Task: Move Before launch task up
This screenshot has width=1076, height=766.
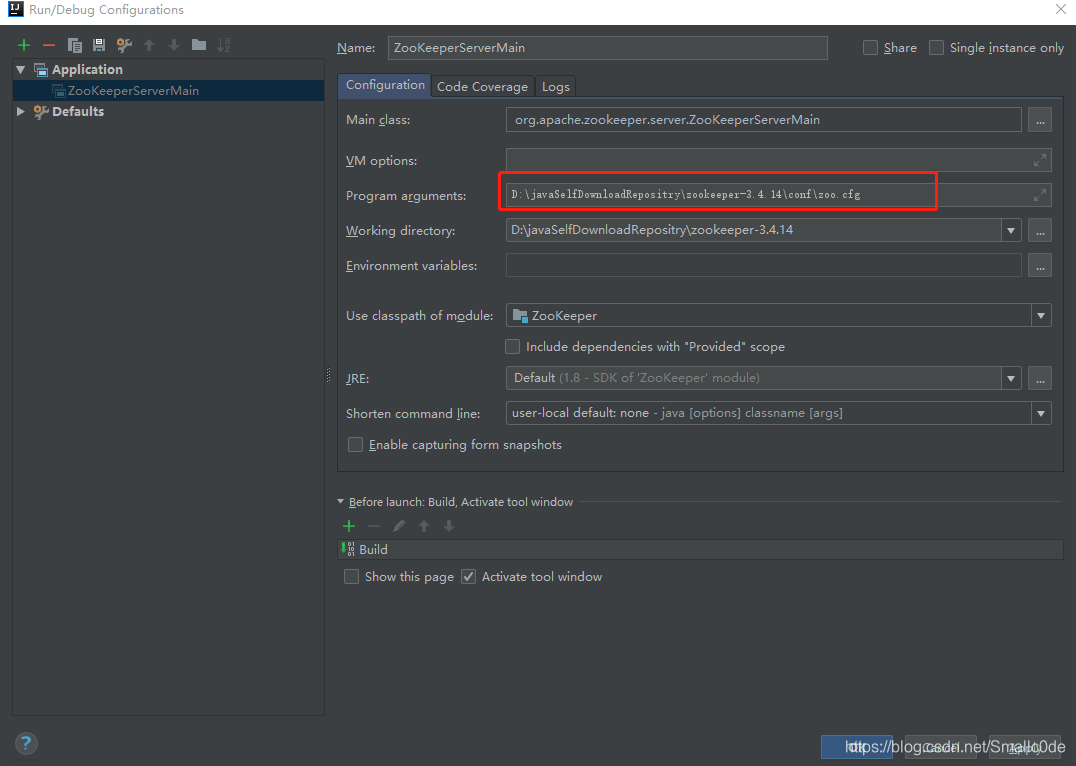Action: coord(424,526)
